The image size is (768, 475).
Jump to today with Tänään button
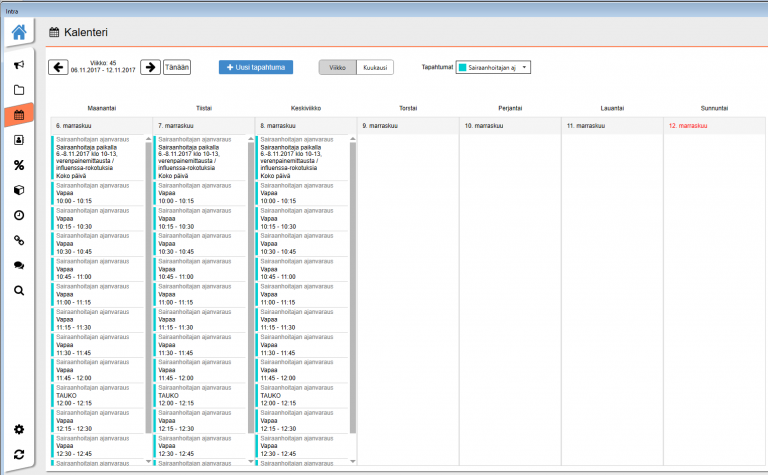tap(177, 67)
